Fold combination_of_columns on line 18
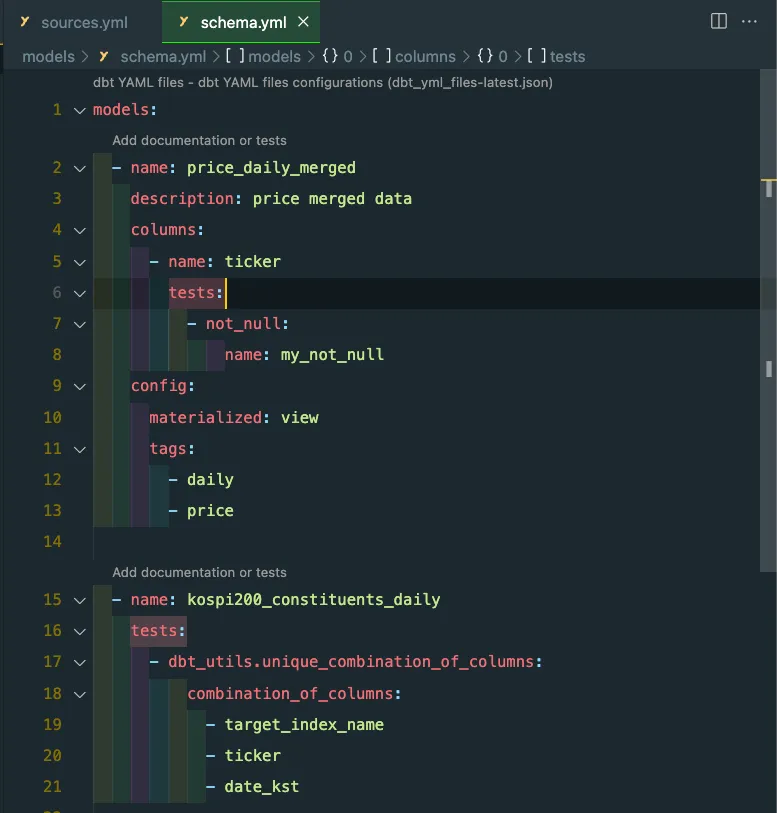This screenshot has height=813, width=777. pyautogui.click(x=79, y=694)
